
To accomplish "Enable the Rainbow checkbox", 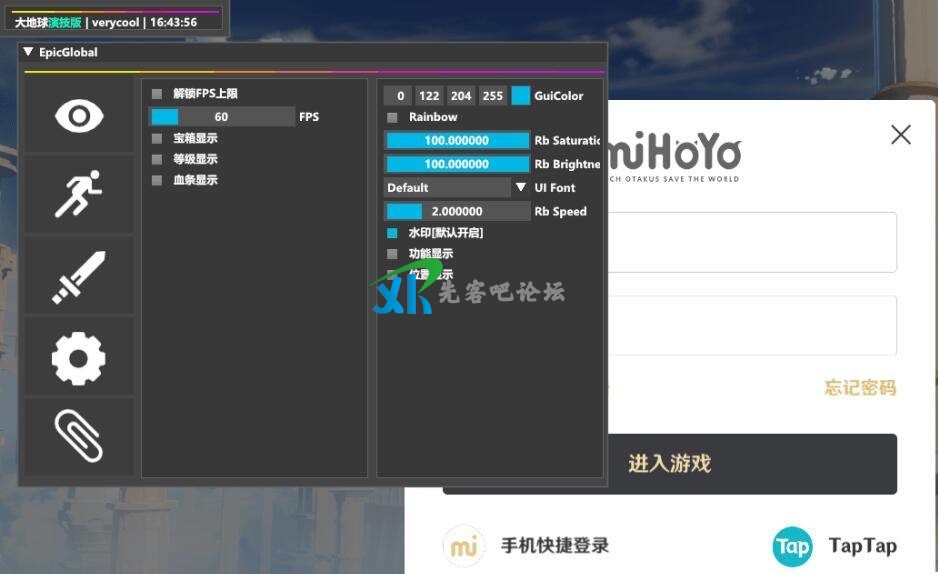I will (392, 117).
